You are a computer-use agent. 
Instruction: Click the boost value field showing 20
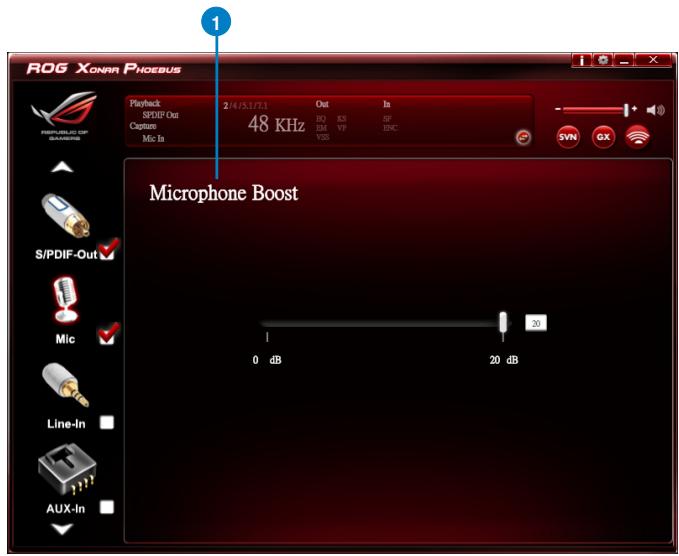[x=536, y=323]
